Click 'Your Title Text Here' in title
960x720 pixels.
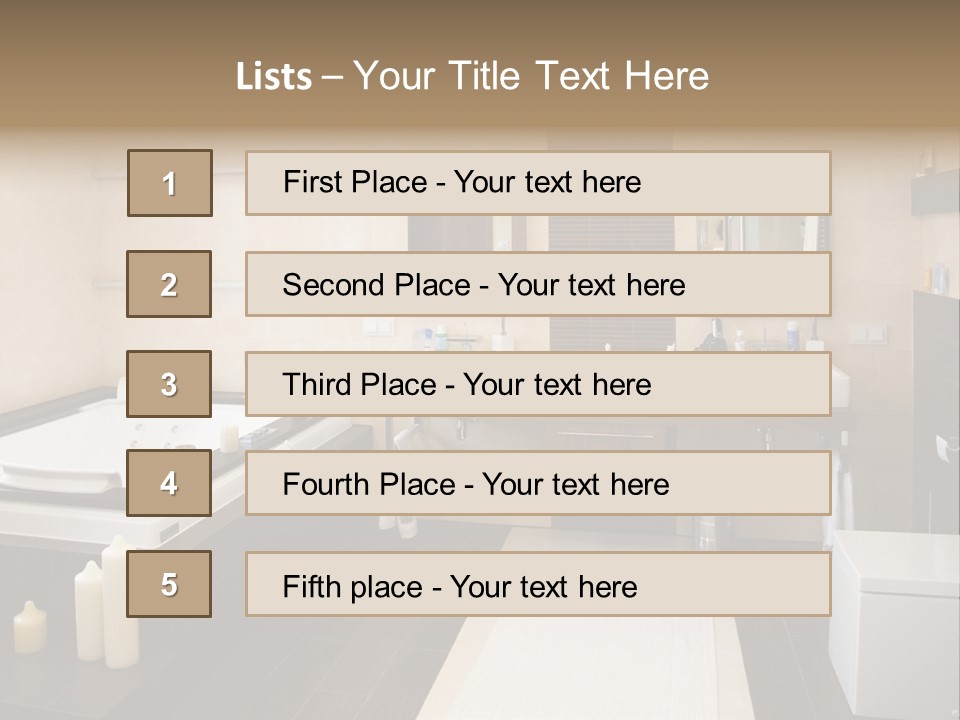pos(531,76)
